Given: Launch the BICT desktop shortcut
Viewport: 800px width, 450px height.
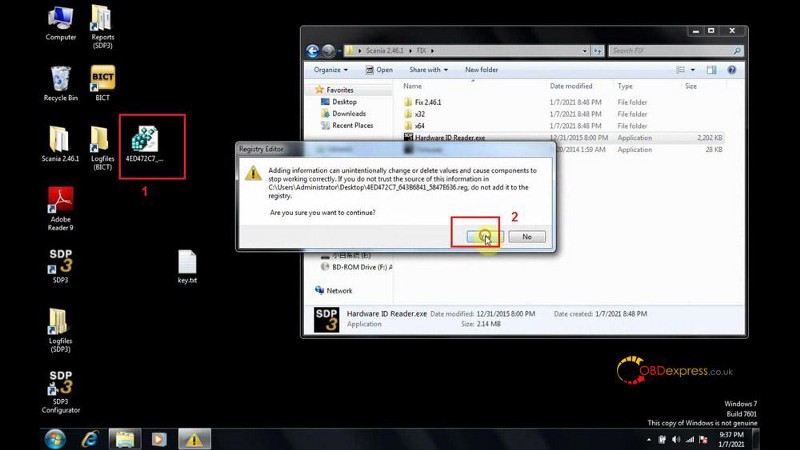Looking at the screenshot, I should pos(103,83).
